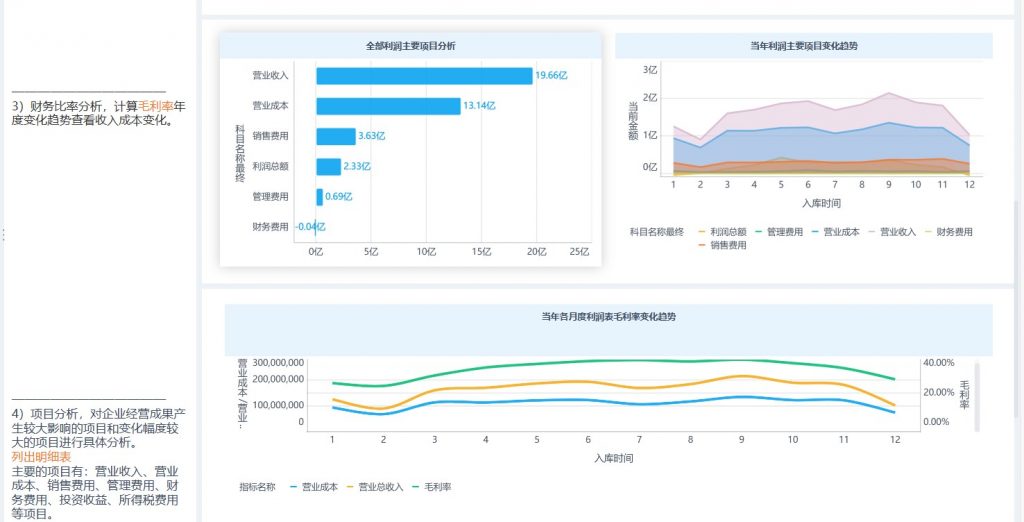Click the 13.14亿 value label

(479, 106)
